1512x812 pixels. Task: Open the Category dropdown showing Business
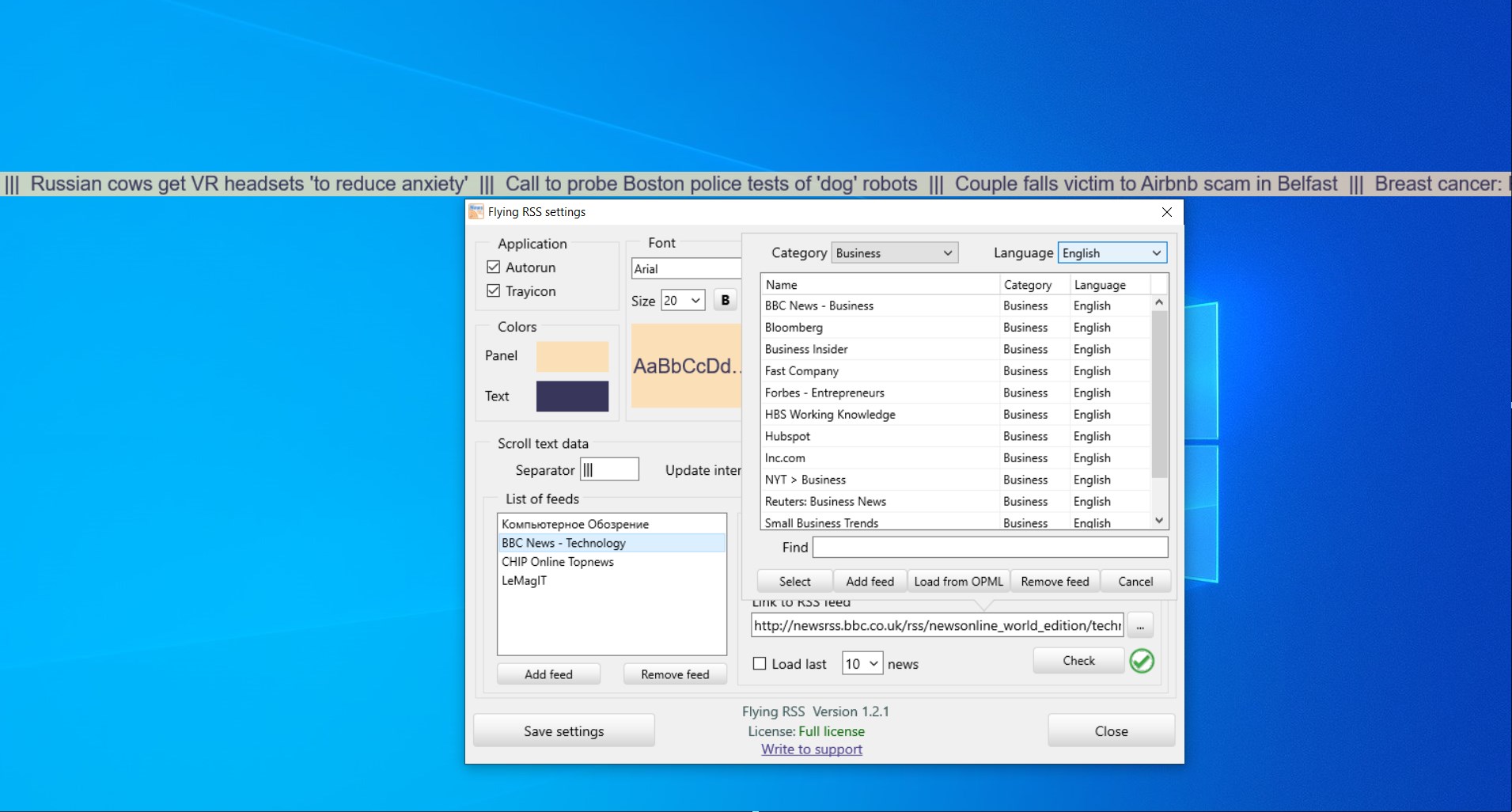click(x=894, y=252)
